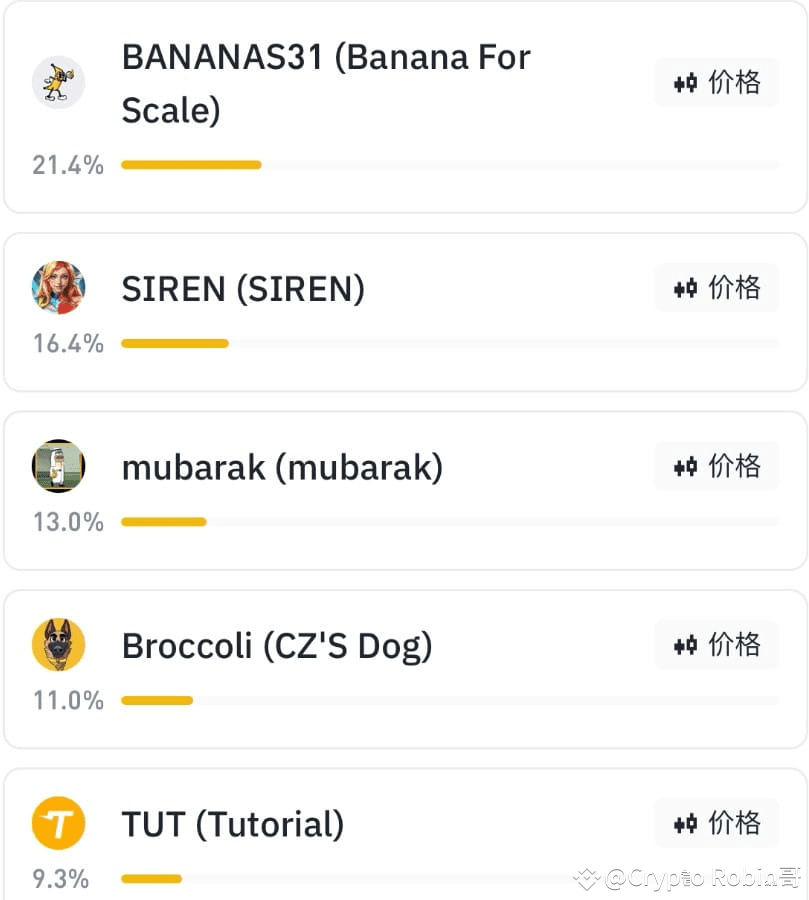This screenshot has width=809, height=900.
Task: Select the SIREN (SIREN) token name
Action: pyautogui.click(x=243, y=289)
